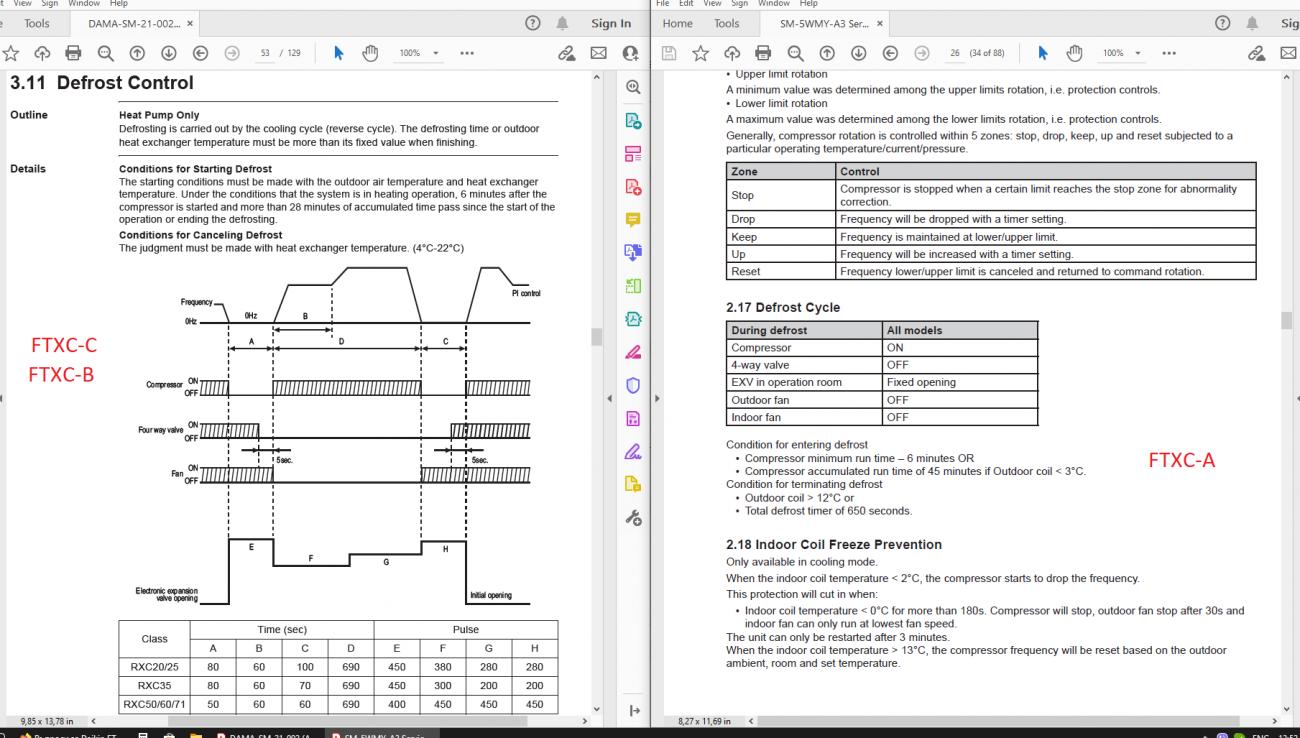Viewport: 1300px width, 738px height.
Task: Open wrench More Tools icon in side pane
Action: pyautogui.click(x=631, y=517)
